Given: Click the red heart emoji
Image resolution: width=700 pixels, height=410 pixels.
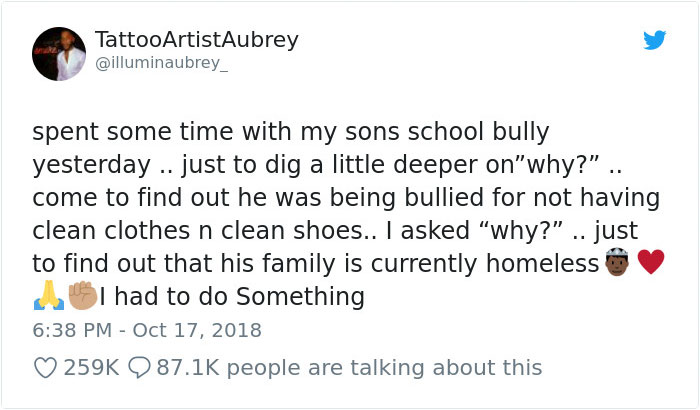Looking at the screenshot, I should click(650, 264).
